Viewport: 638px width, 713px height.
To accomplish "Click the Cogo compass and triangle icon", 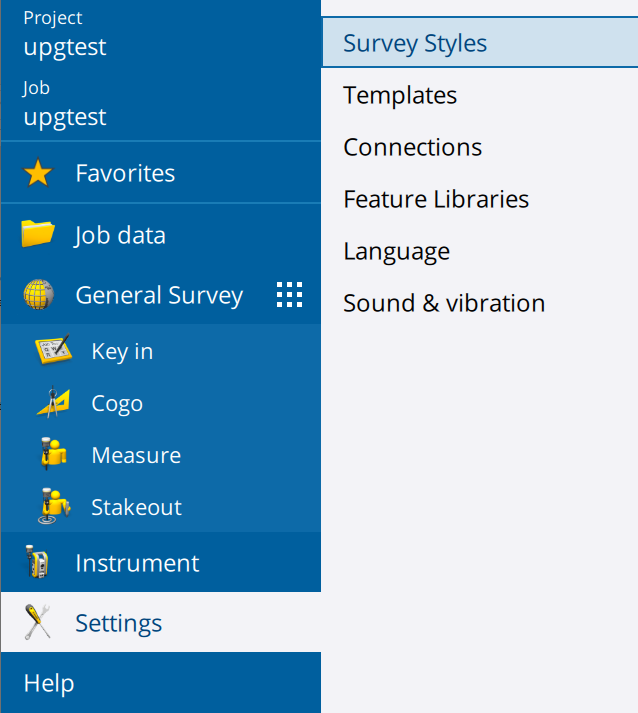I will 54,402.
